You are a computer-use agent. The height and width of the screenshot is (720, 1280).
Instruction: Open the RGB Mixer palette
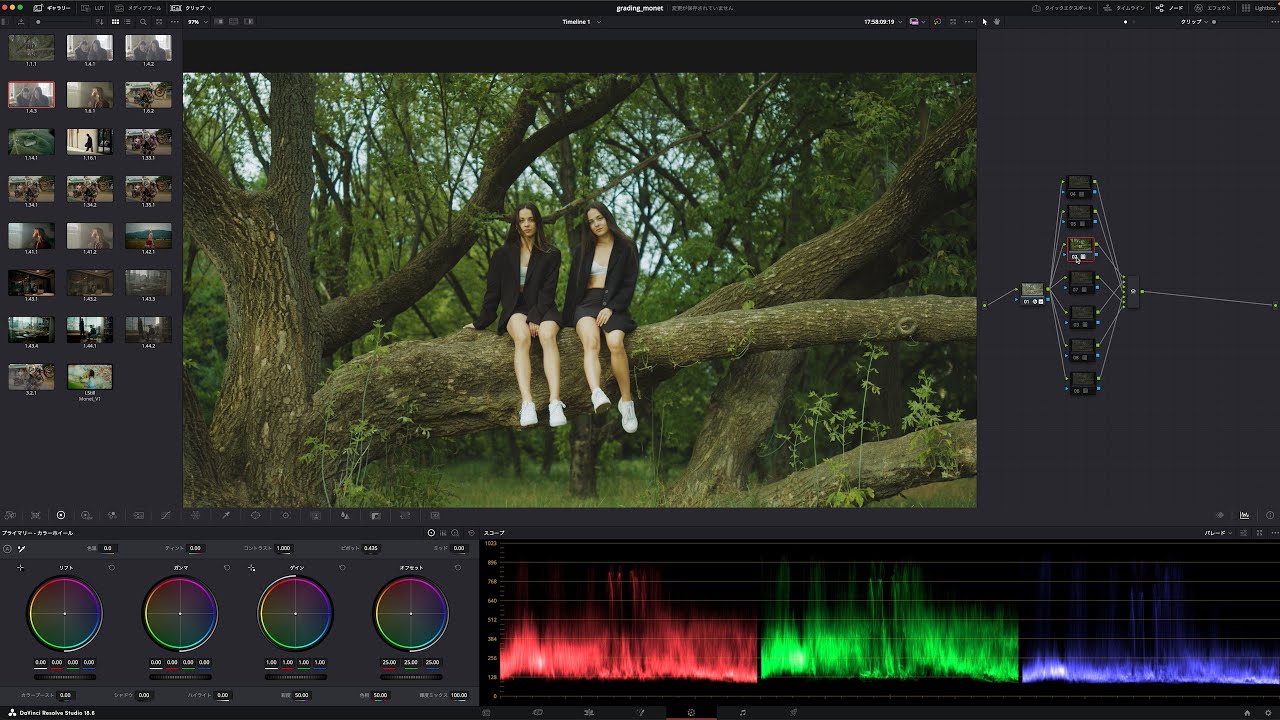[112, 515]
